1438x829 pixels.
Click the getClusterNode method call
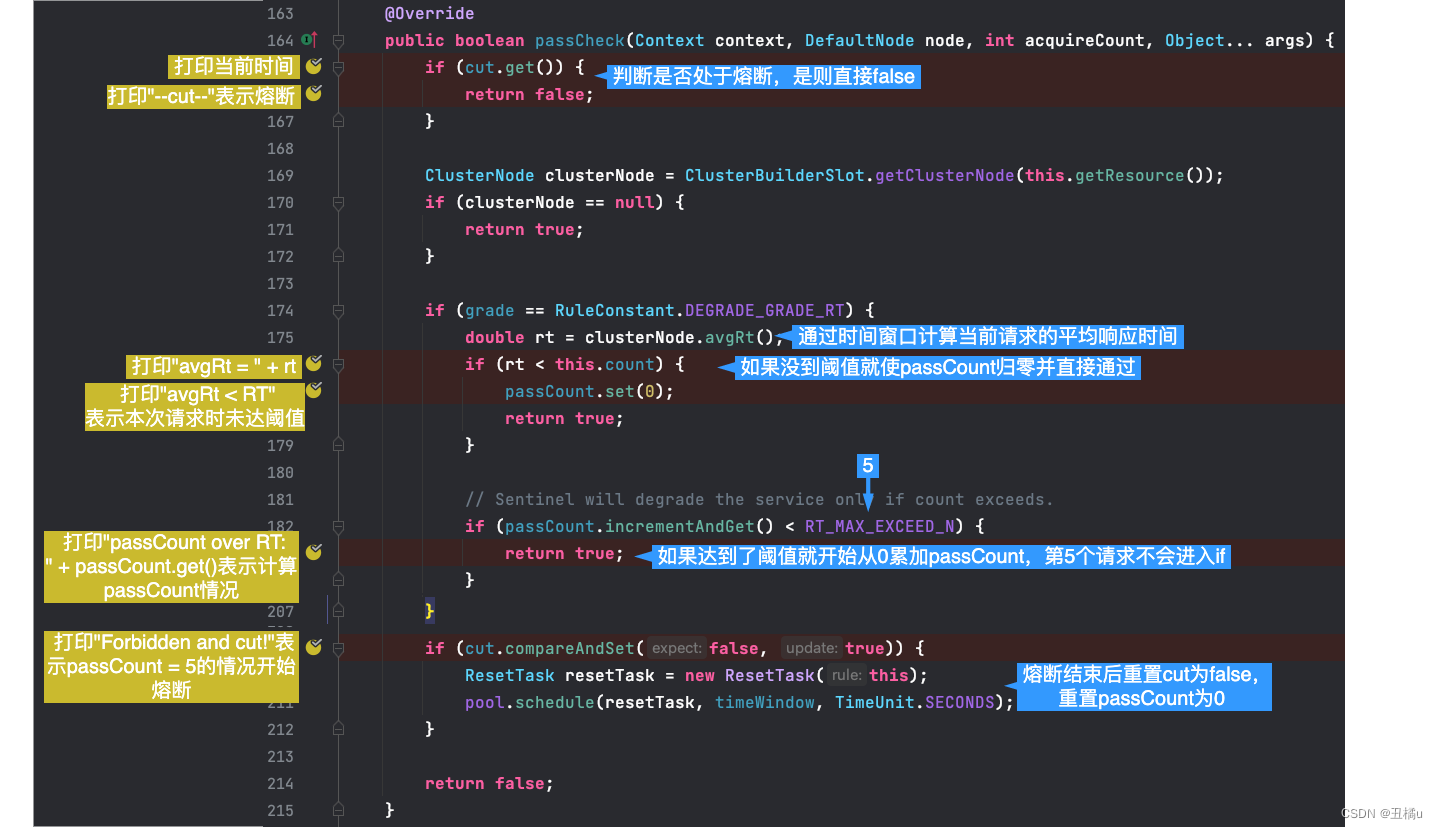pos(945,175)
